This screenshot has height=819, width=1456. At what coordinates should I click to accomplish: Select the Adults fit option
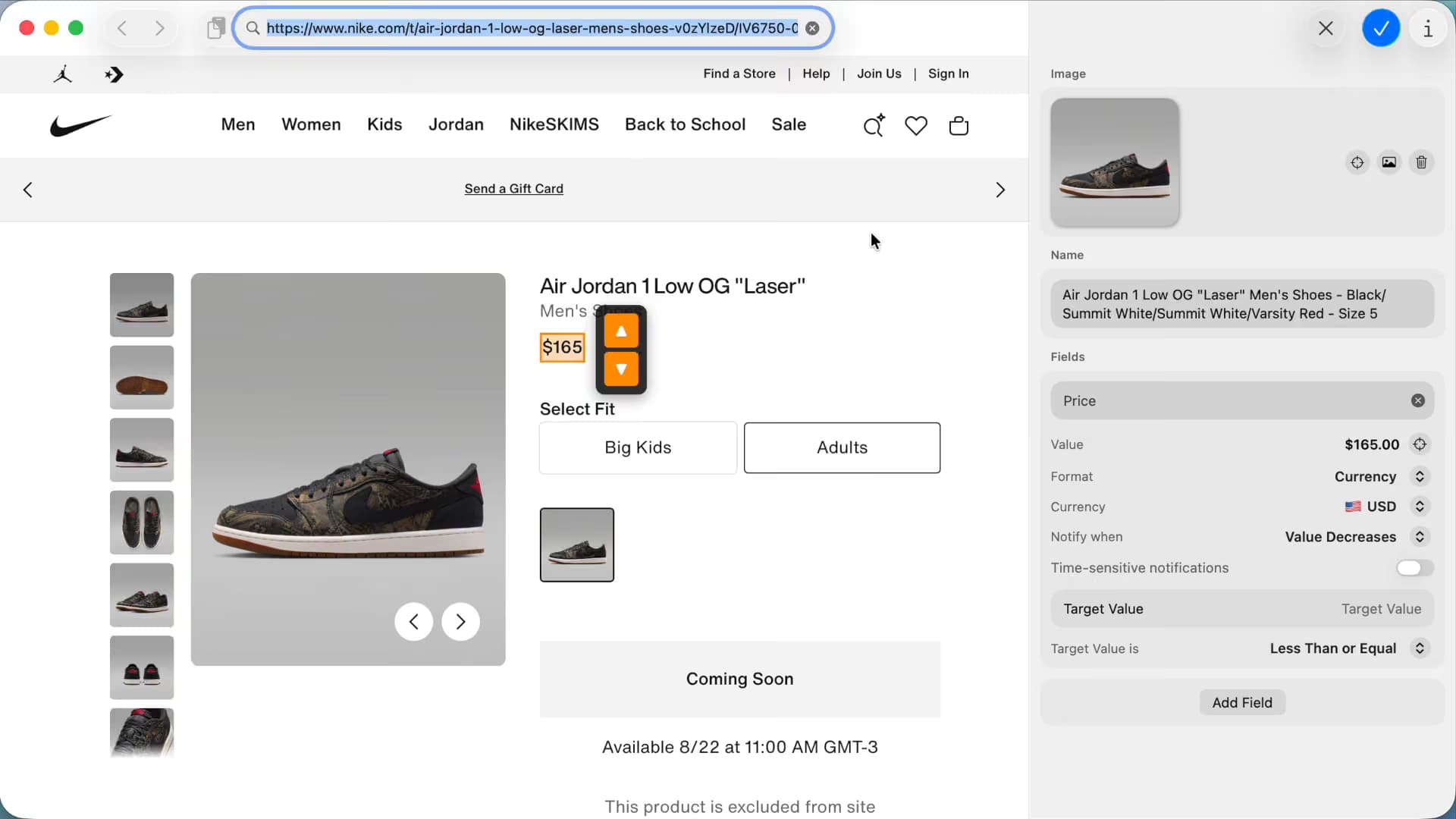click(x=842, y=447)
